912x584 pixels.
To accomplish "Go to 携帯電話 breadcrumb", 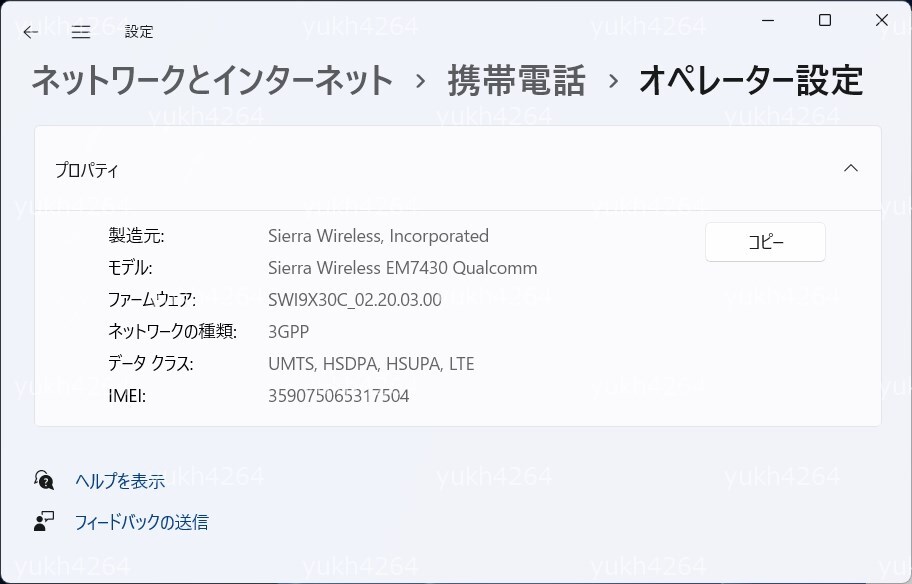I will coord(516,81).
